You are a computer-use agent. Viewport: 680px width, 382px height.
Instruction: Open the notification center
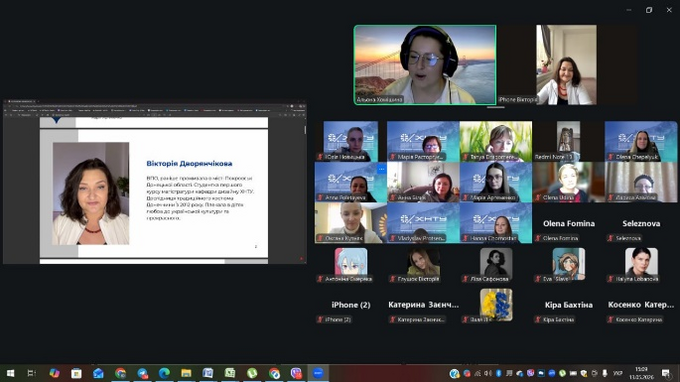tap(666, 373)
